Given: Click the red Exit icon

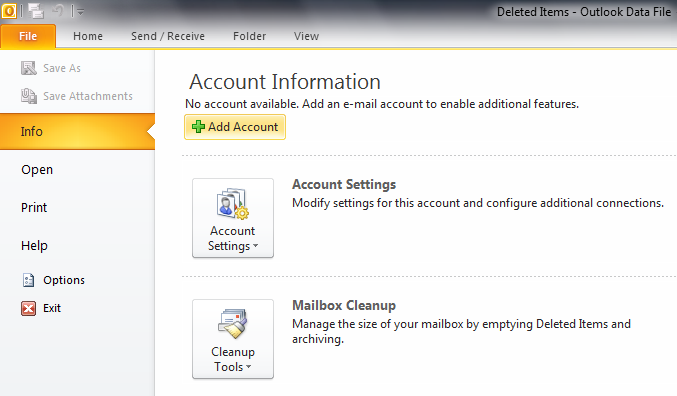Looking at the screenshot, I should pyautogui.click(x=28, y=308).
